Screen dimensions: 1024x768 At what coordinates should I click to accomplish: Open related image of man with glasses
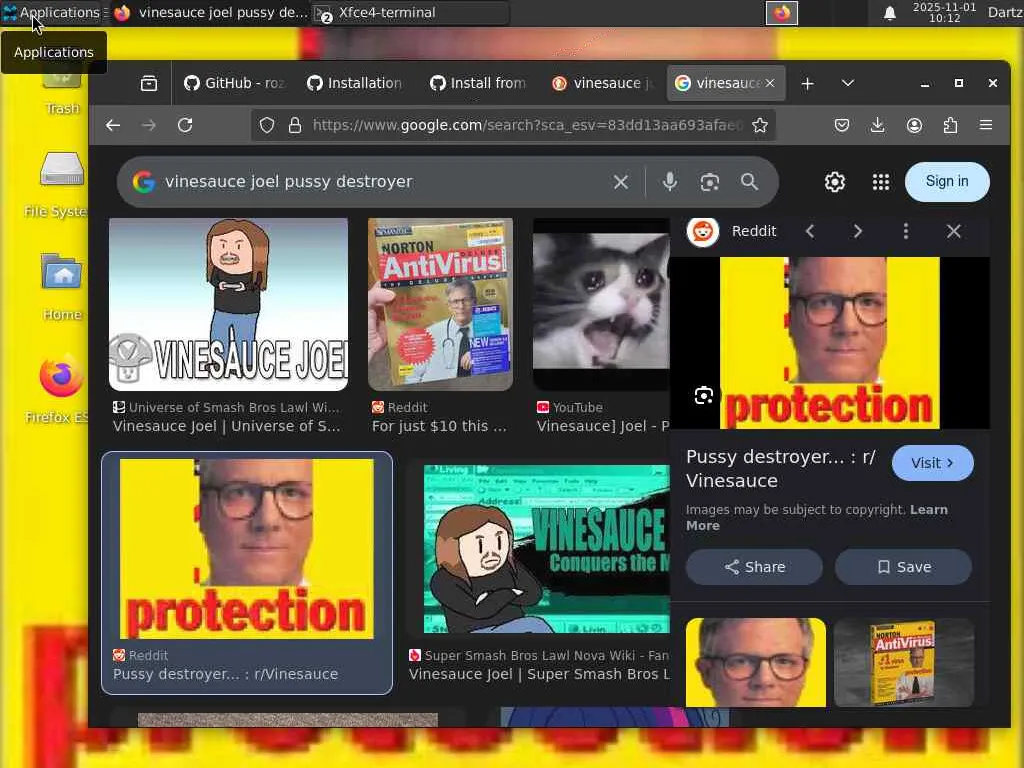pyautogui.click(x=756, y=662)
